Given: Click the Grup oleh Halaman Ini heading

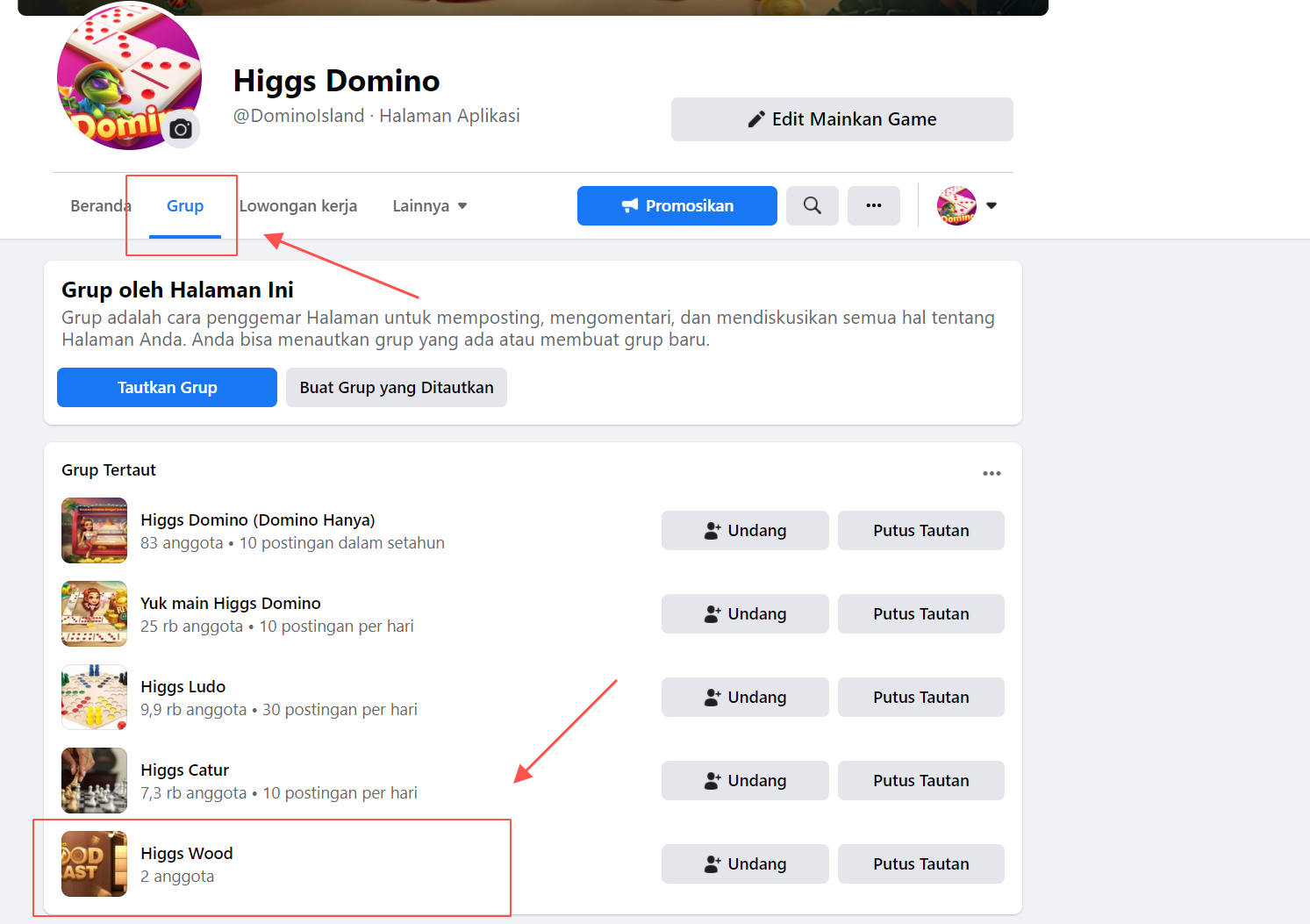Looking at the screenshot, I should point(177,290).
